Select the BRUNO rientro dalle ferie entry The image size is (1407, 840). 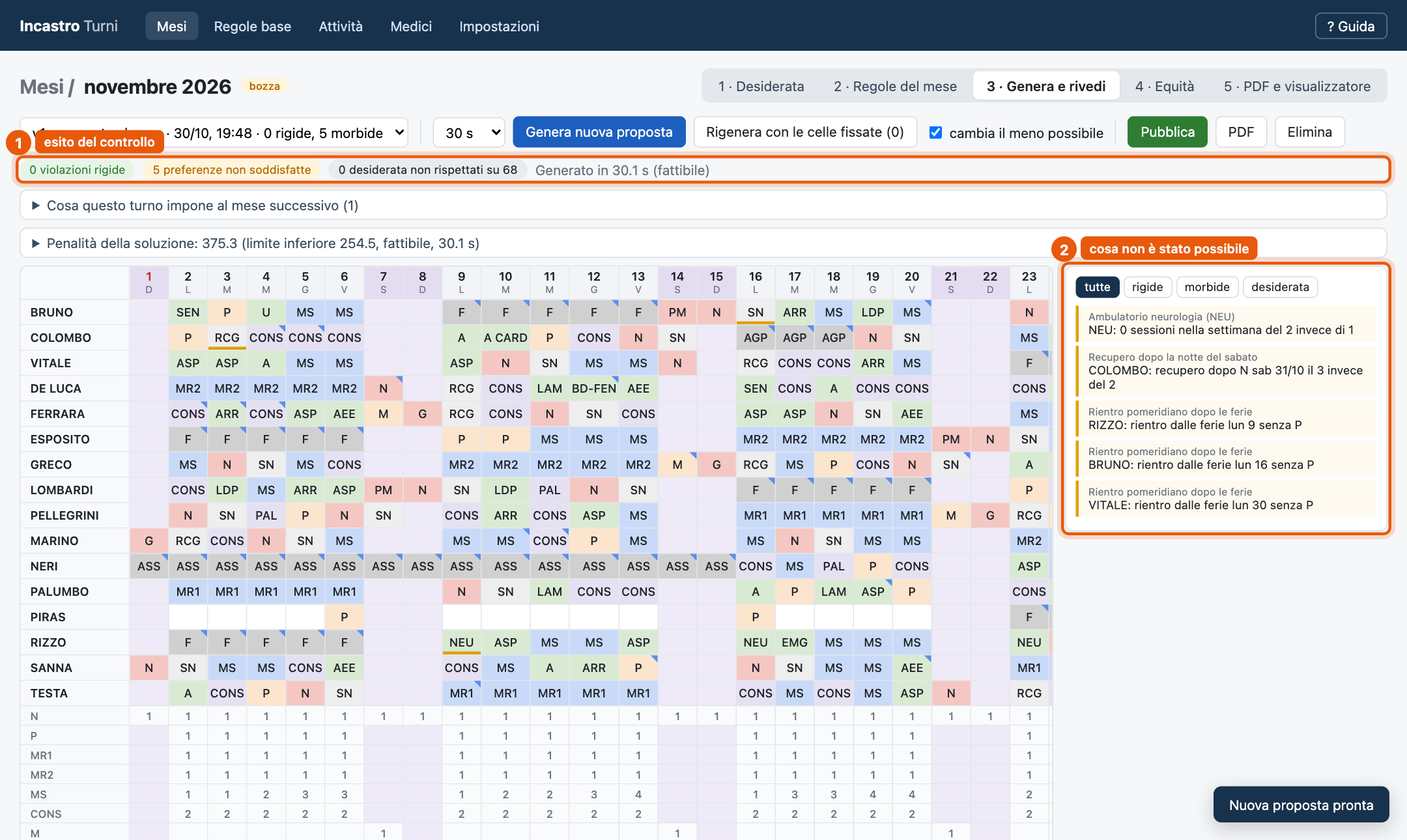click(x=1227, y=458)
